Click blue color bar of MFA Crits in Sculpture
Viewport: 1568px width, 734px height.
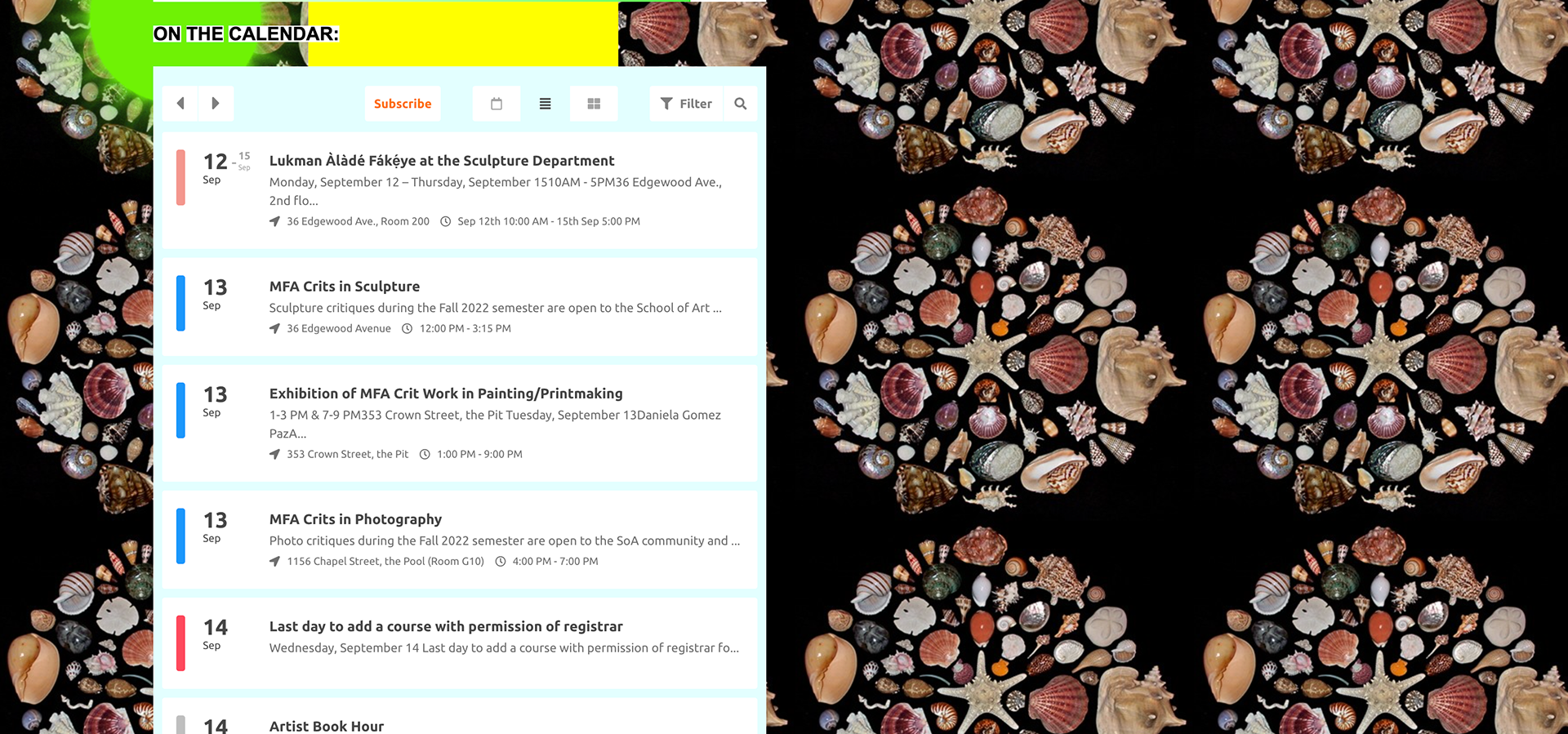click(180, 303)
